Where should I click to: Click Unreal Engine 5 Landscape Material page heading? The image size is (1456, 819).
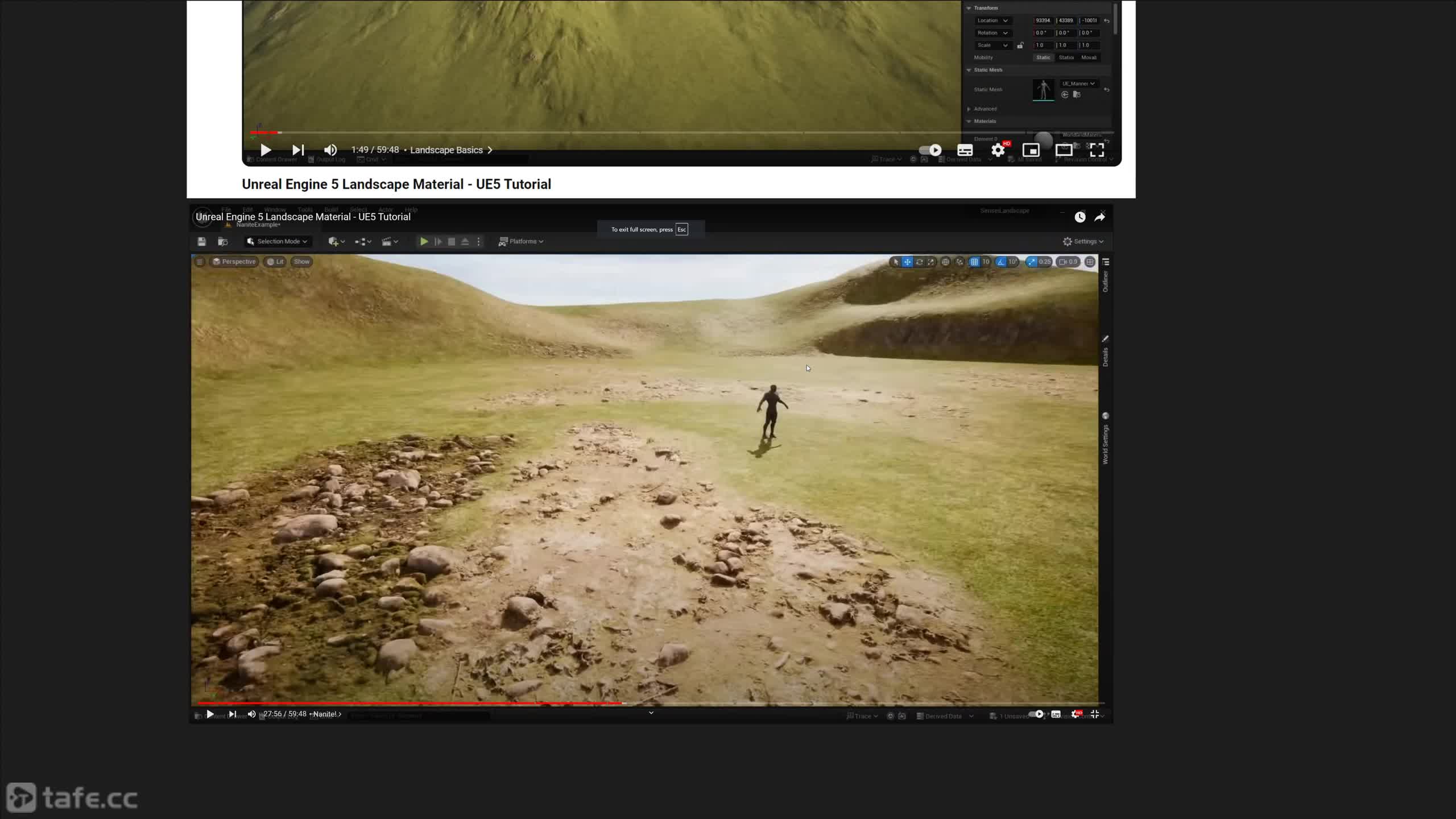396,184
